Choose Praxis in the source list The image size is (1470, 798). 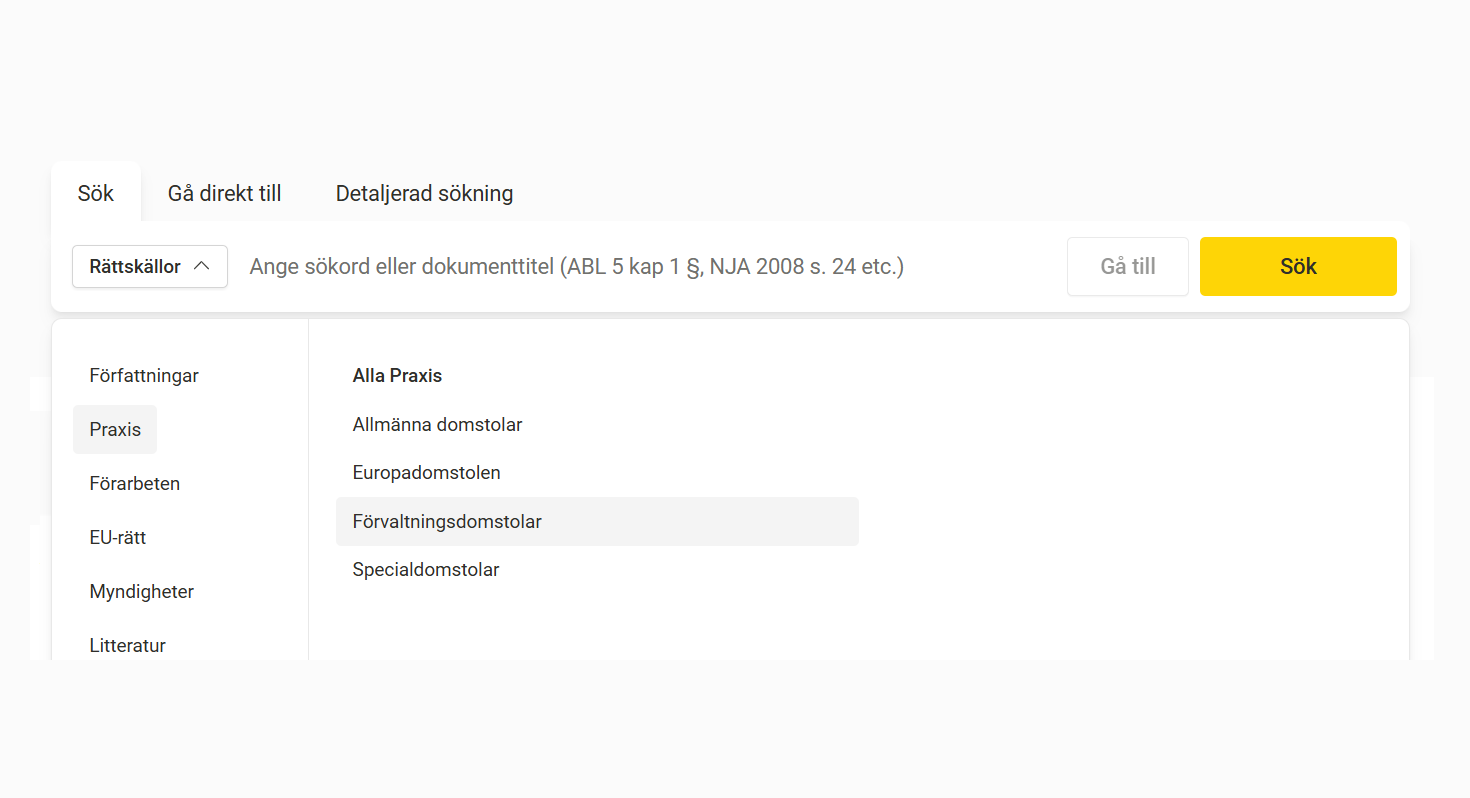click(x=115, y=430)
